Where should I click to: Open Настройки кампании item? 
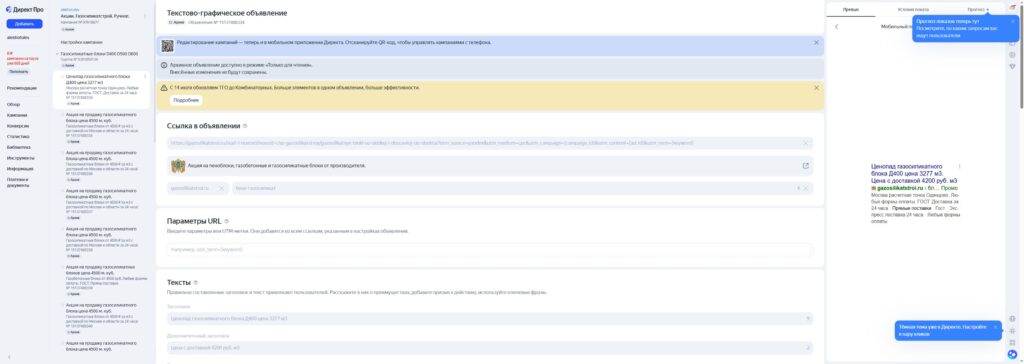(x=81, y=42)
